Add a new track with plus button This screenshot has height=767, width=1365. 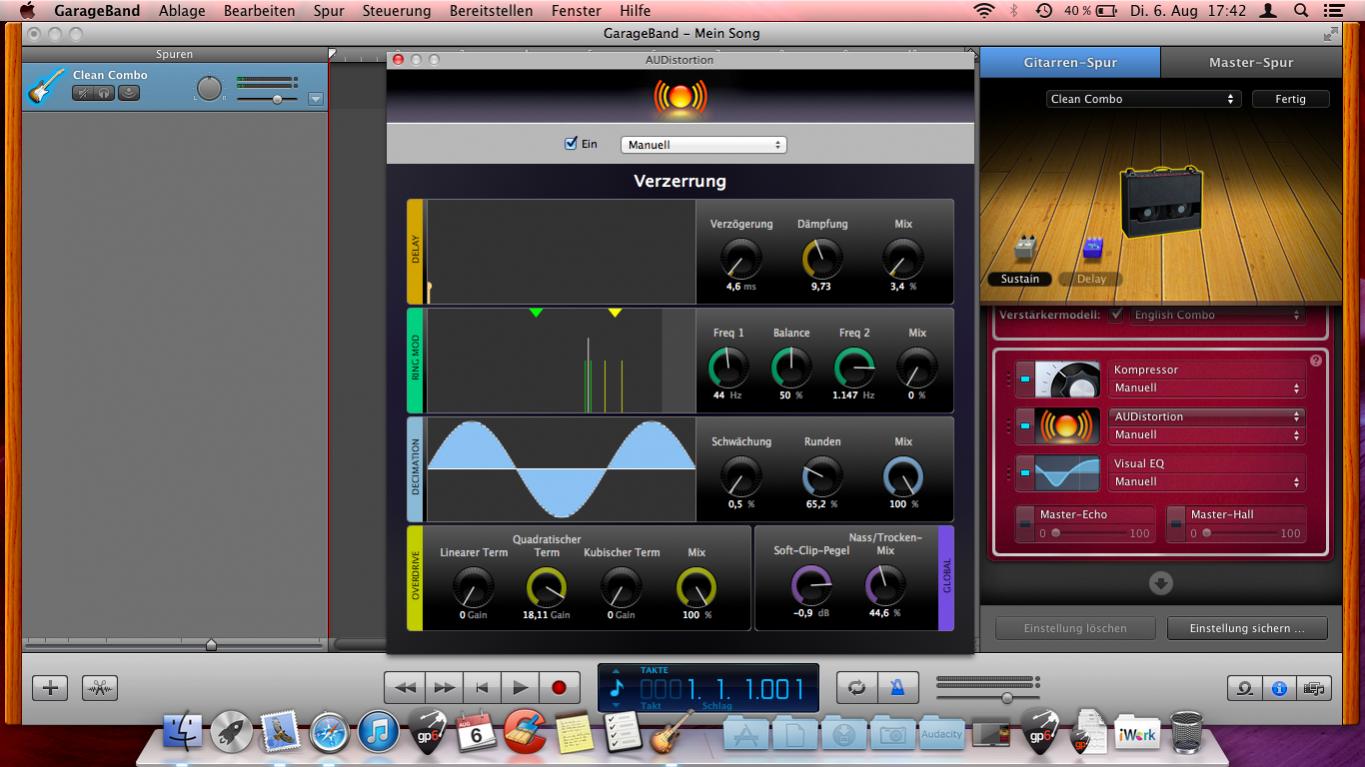point(50,688)
